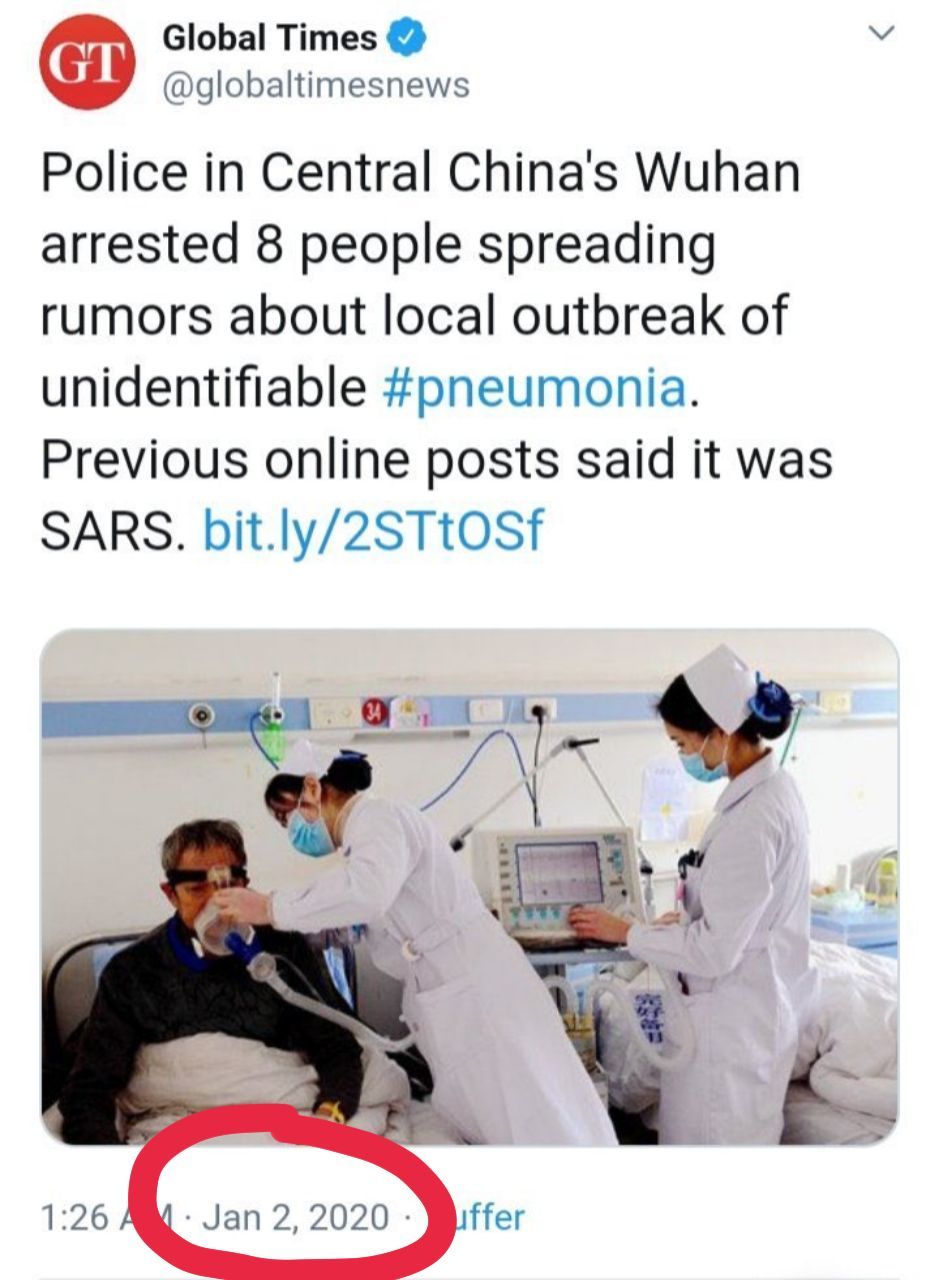Open the Global Times display name
Viewport: 939px width, 1280px height.
pyautogui.click(x=270, y=38)
